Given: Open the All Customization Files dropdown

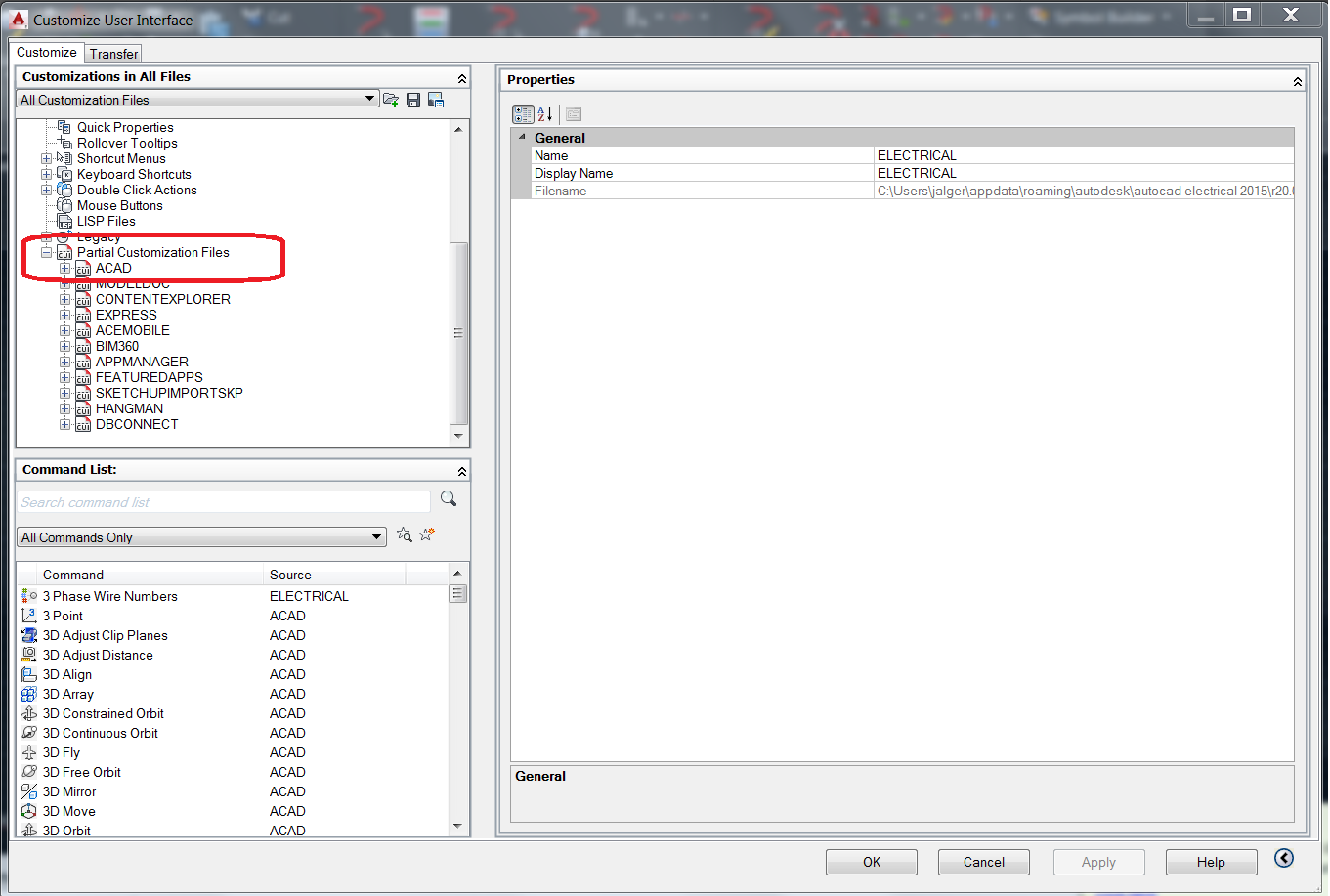Looking at the screenshot, I should click(x=198, y=99).
